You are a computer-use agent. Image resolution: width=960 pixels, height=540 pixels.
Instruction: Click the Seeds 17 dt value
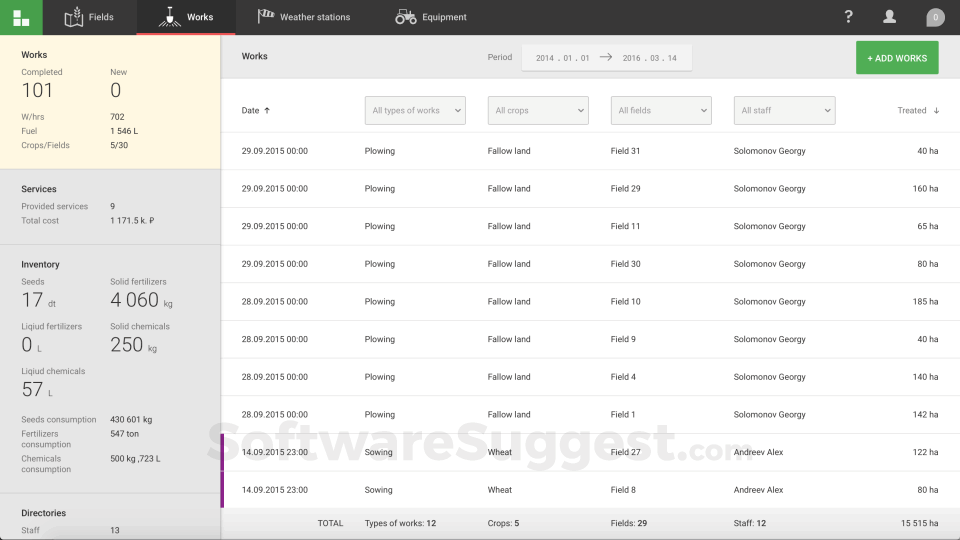pyautogui.click(x=39, y=300)
